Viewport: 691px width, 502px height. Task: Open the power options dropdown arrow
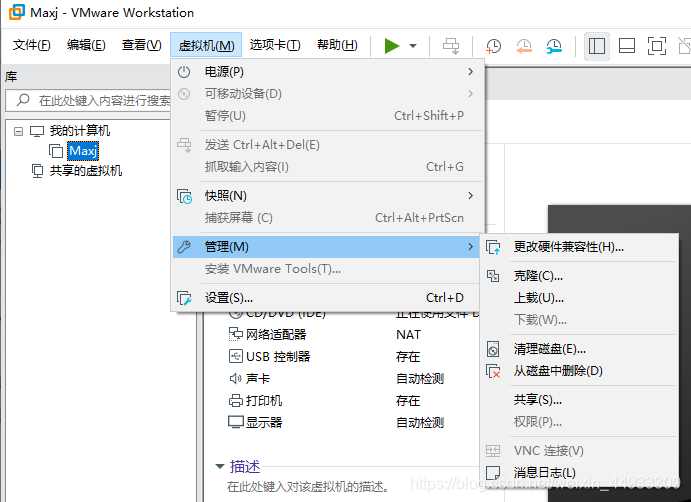click(413, 45)
